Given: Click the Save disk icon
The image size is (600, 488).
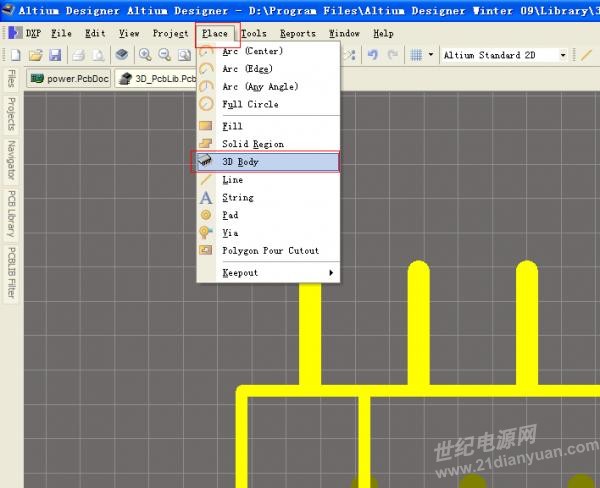Looking at the screenshot, I should pos(55,55).
